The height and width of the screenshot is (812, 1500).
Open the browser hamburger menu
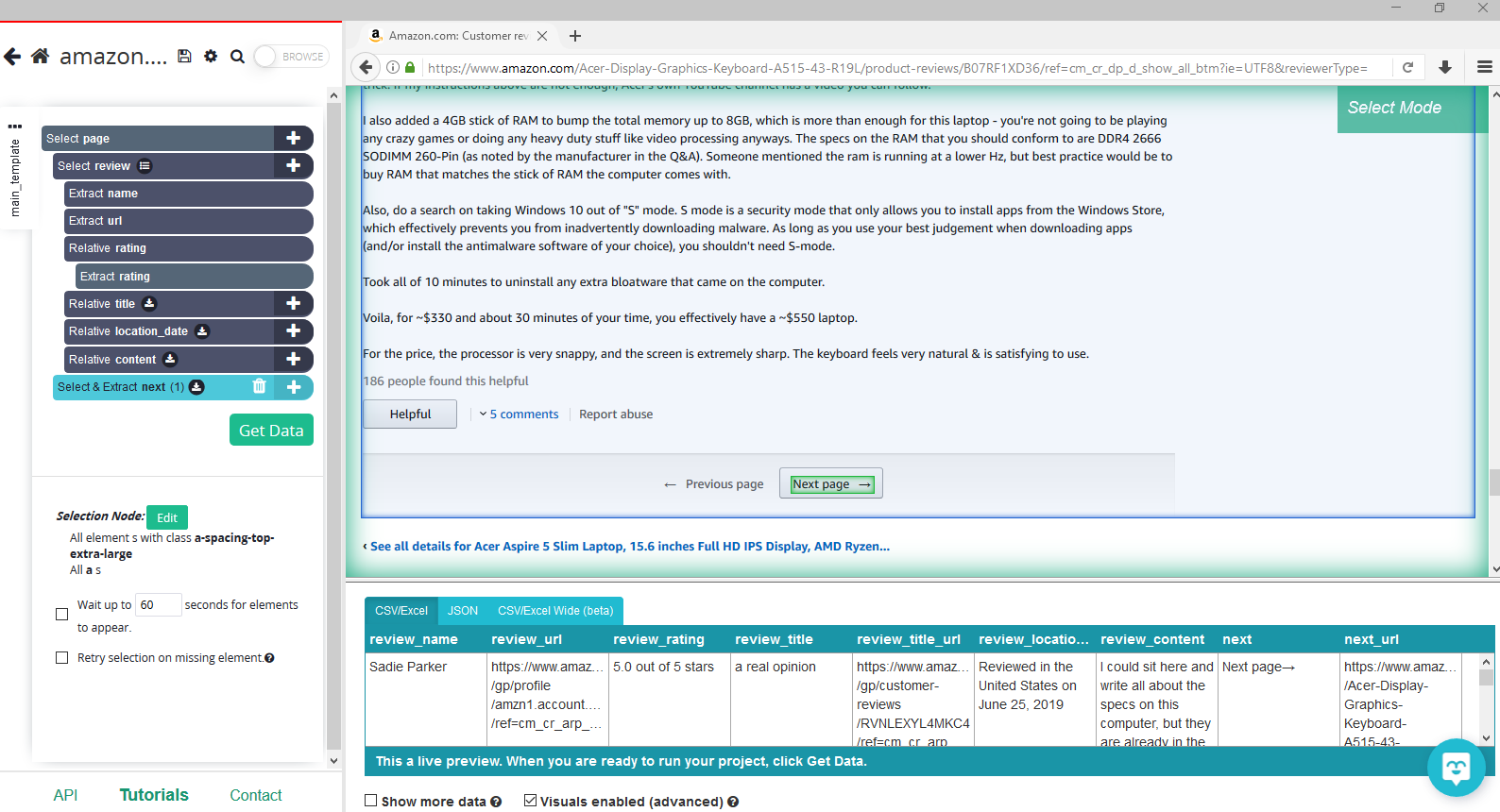[x=1485, y=68]
